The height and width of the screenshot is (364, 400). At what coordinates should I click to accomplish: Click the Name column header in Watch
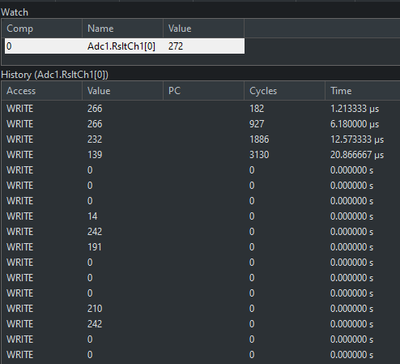coord(123,28)
